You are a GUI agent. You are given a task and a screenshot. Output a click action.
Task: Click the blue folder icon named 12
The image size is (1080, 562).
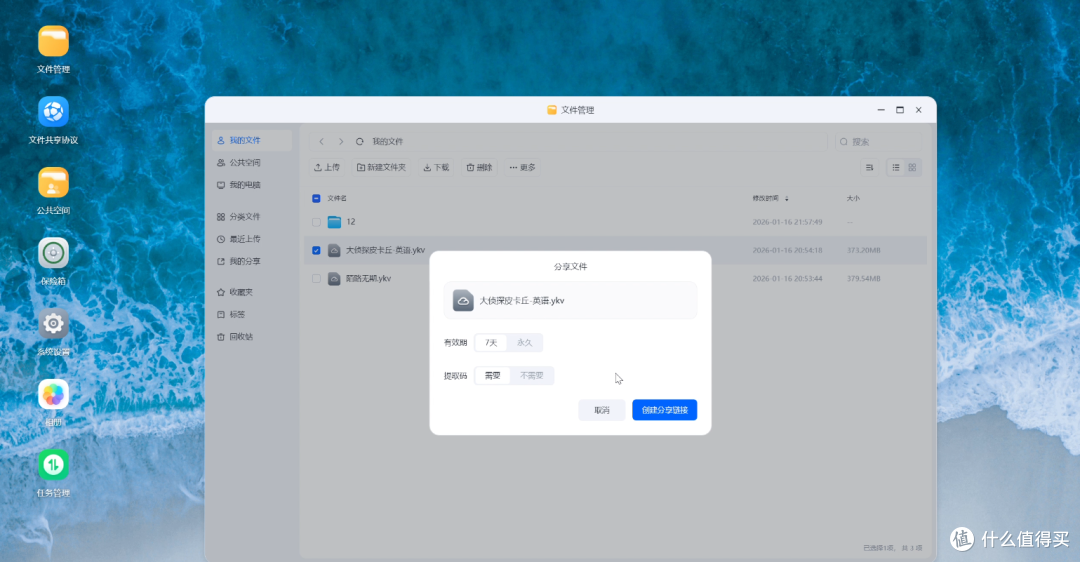[334, 222]
